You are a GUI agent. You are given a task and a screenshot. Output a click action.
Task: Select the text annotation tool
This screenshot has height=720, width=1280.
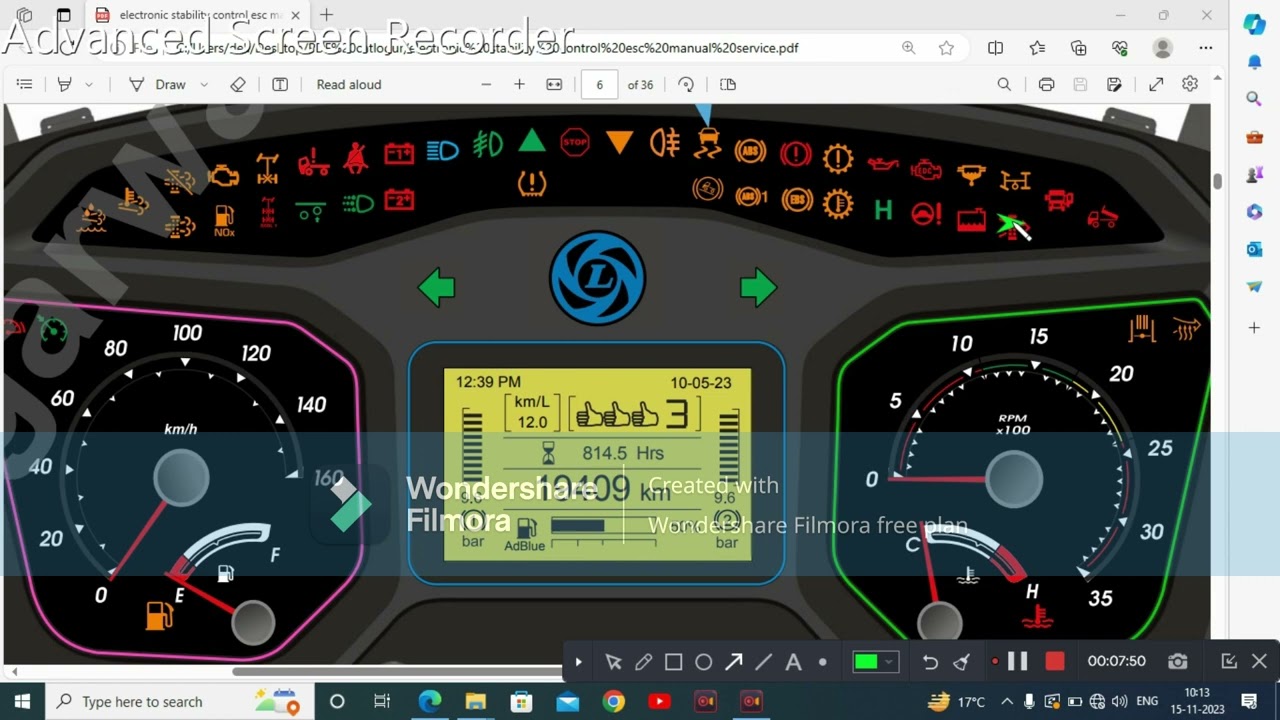pyautogui.click(x=793, y=662)
